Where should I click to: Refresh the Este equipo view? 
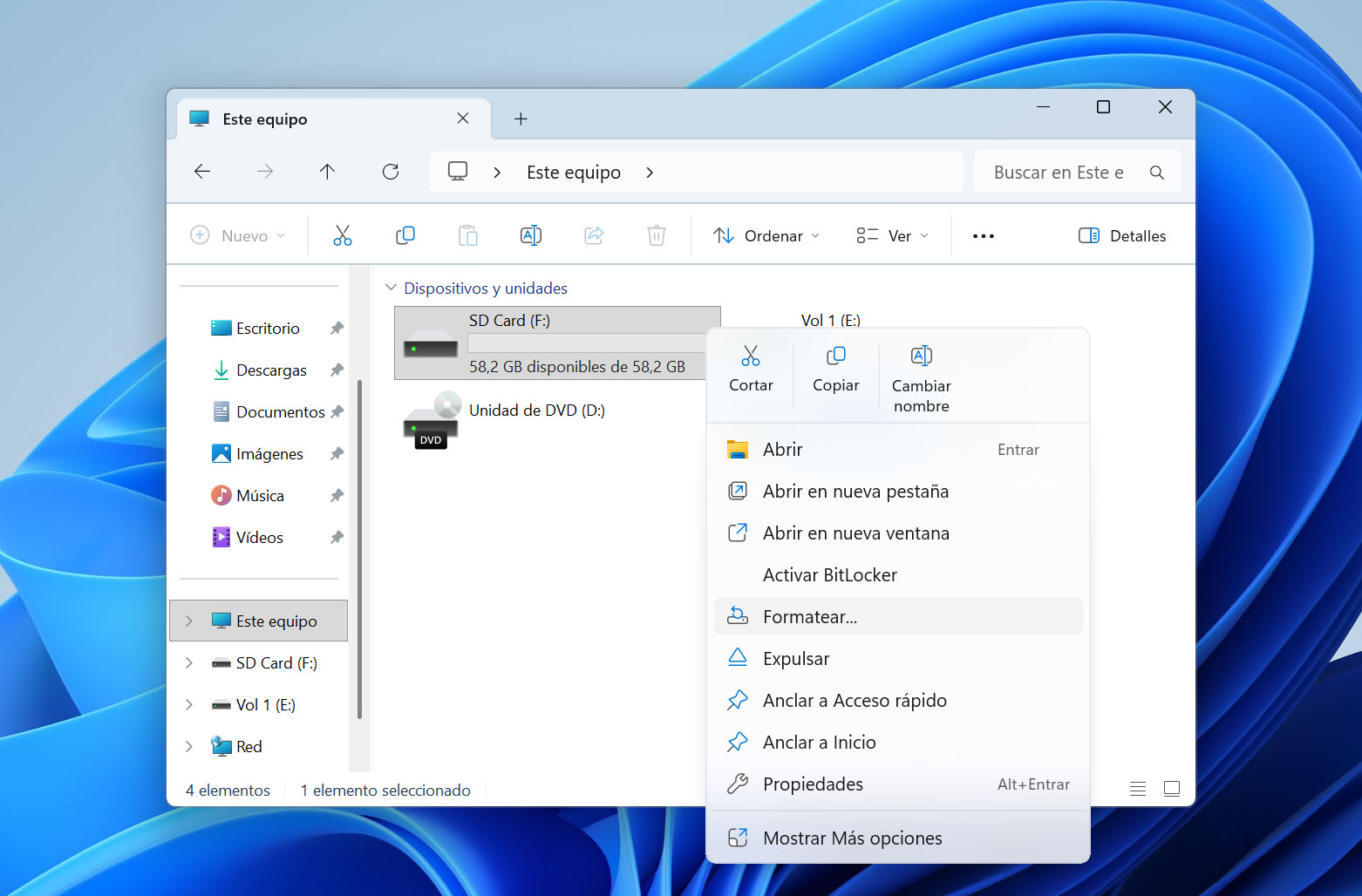[391, 172]
